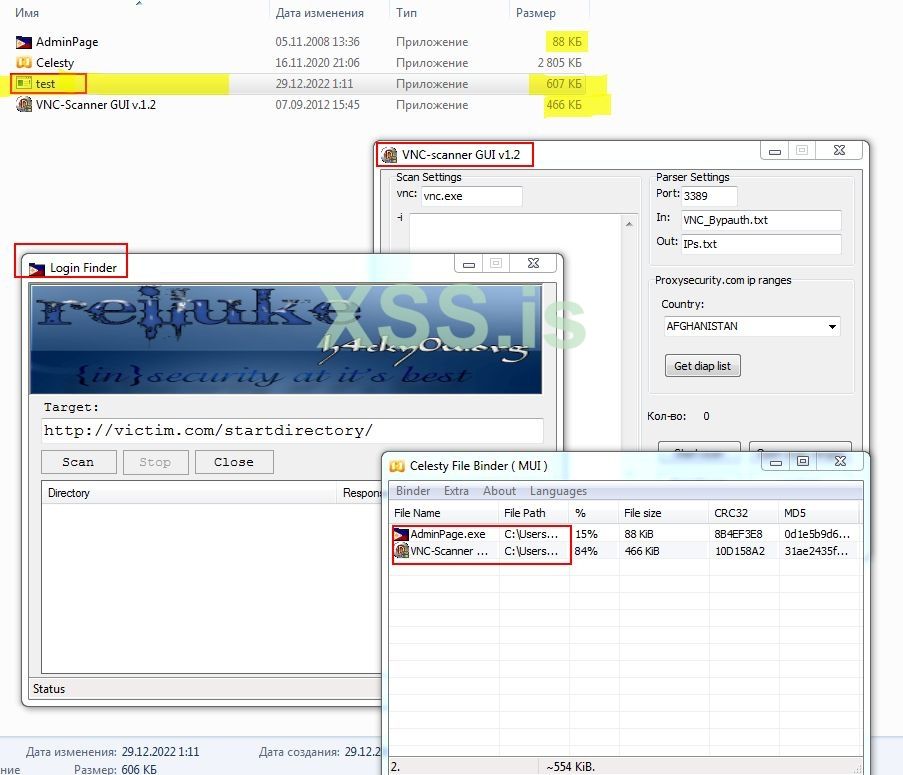The image size is (903, 775).
Task: Open the Extra menu in Celesty
Action: tap(456, 491)
